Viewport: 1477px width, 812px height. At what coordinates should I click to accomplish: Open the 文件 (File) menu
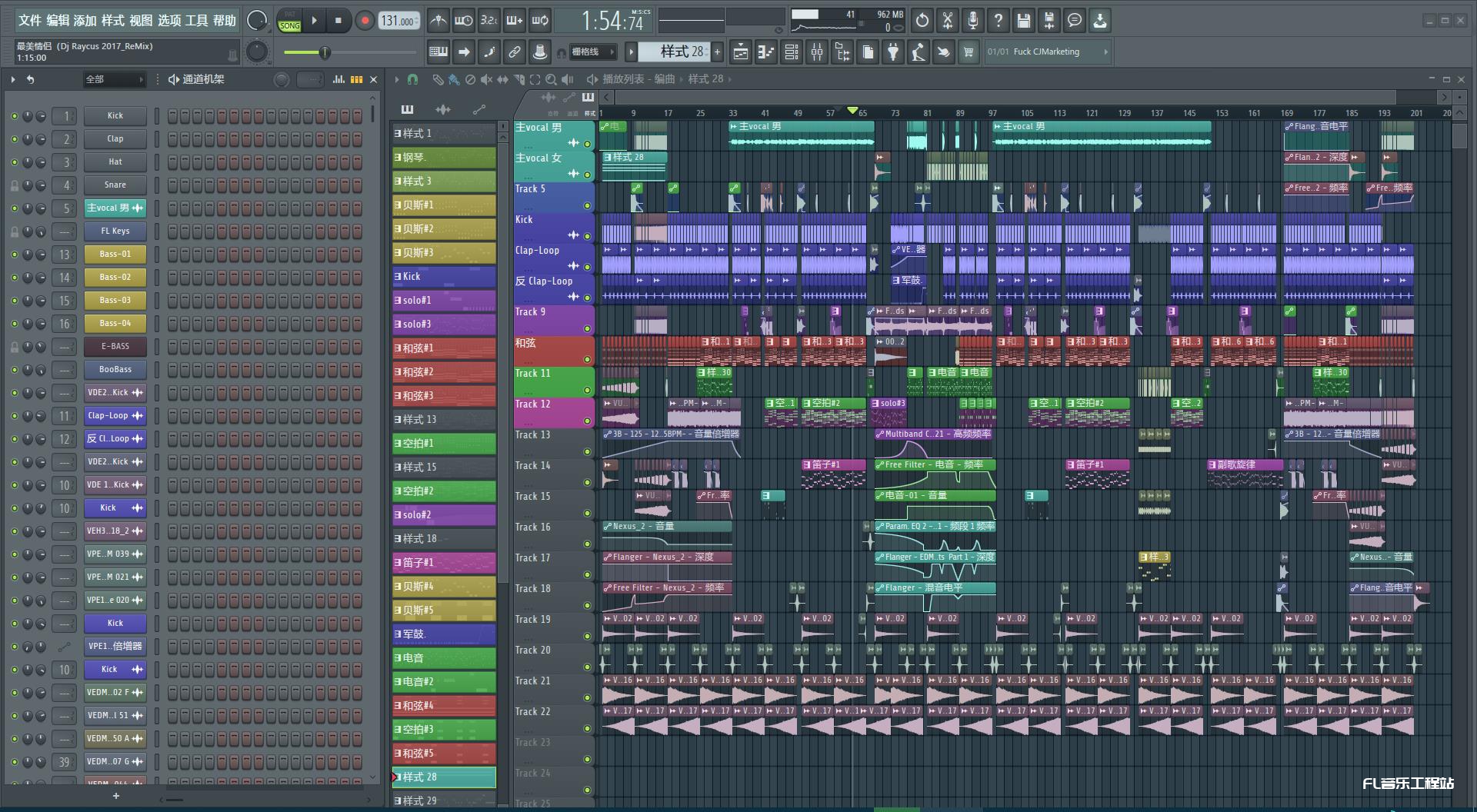tap(29, 21)
